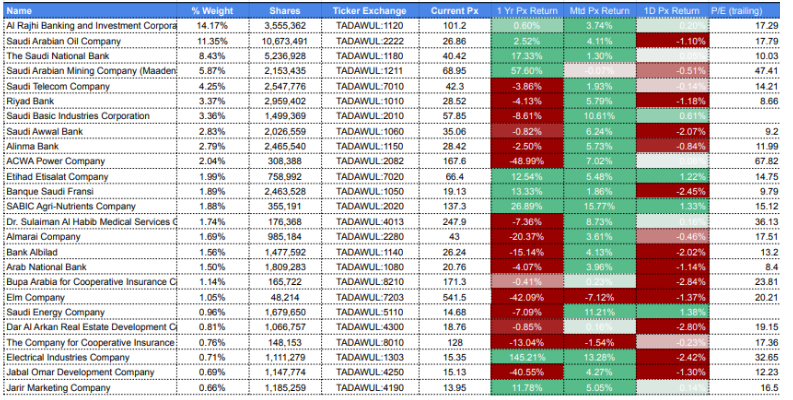Click the Riyad Bank name cell
793x400 pixels.
(90, 101)
